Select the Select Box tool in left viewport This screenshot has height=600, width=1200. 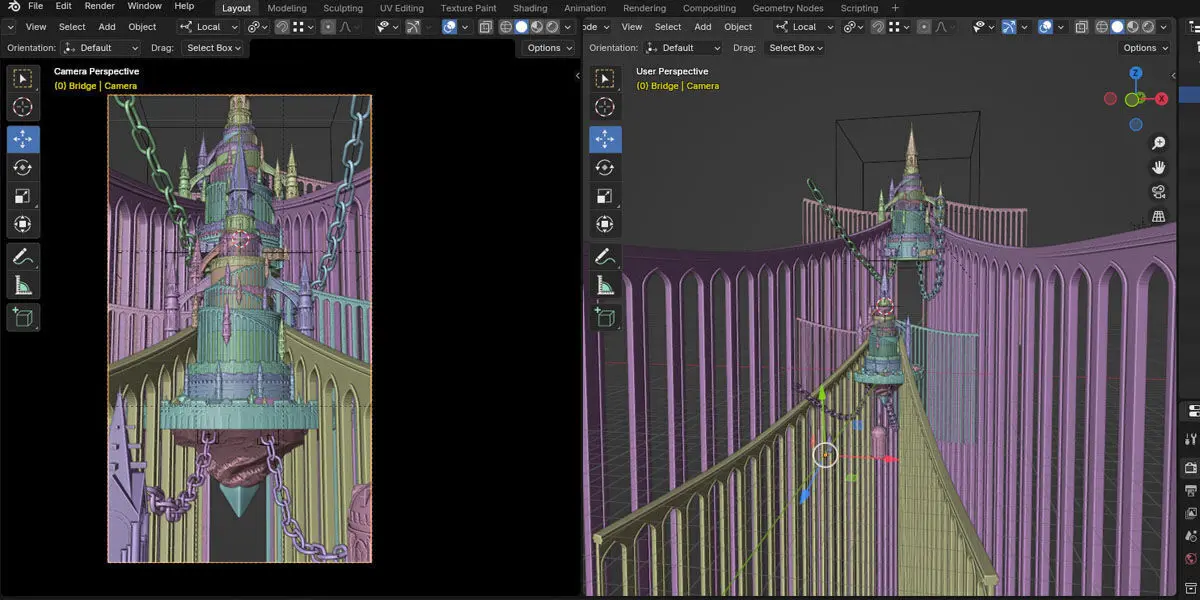tap(23, 78)
